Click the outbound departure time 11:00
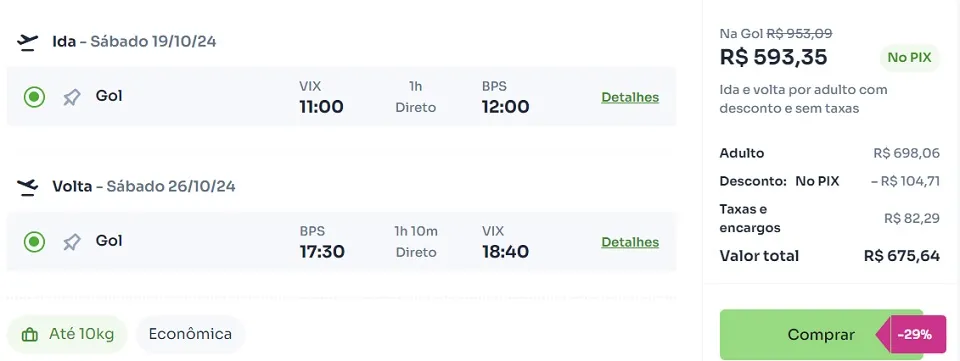960x361 pixels. click(321, 107)
